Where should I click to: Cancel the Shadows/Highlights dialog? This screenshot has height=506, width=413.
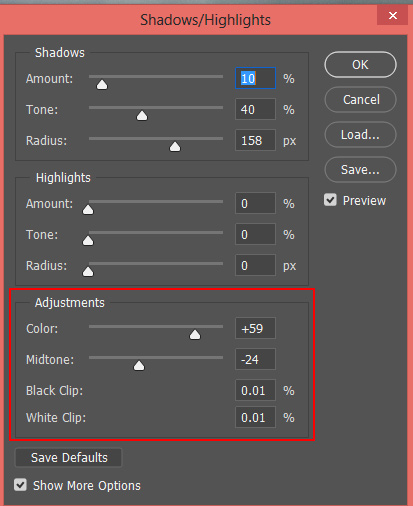pyautogui.click(x=360, y=100)
